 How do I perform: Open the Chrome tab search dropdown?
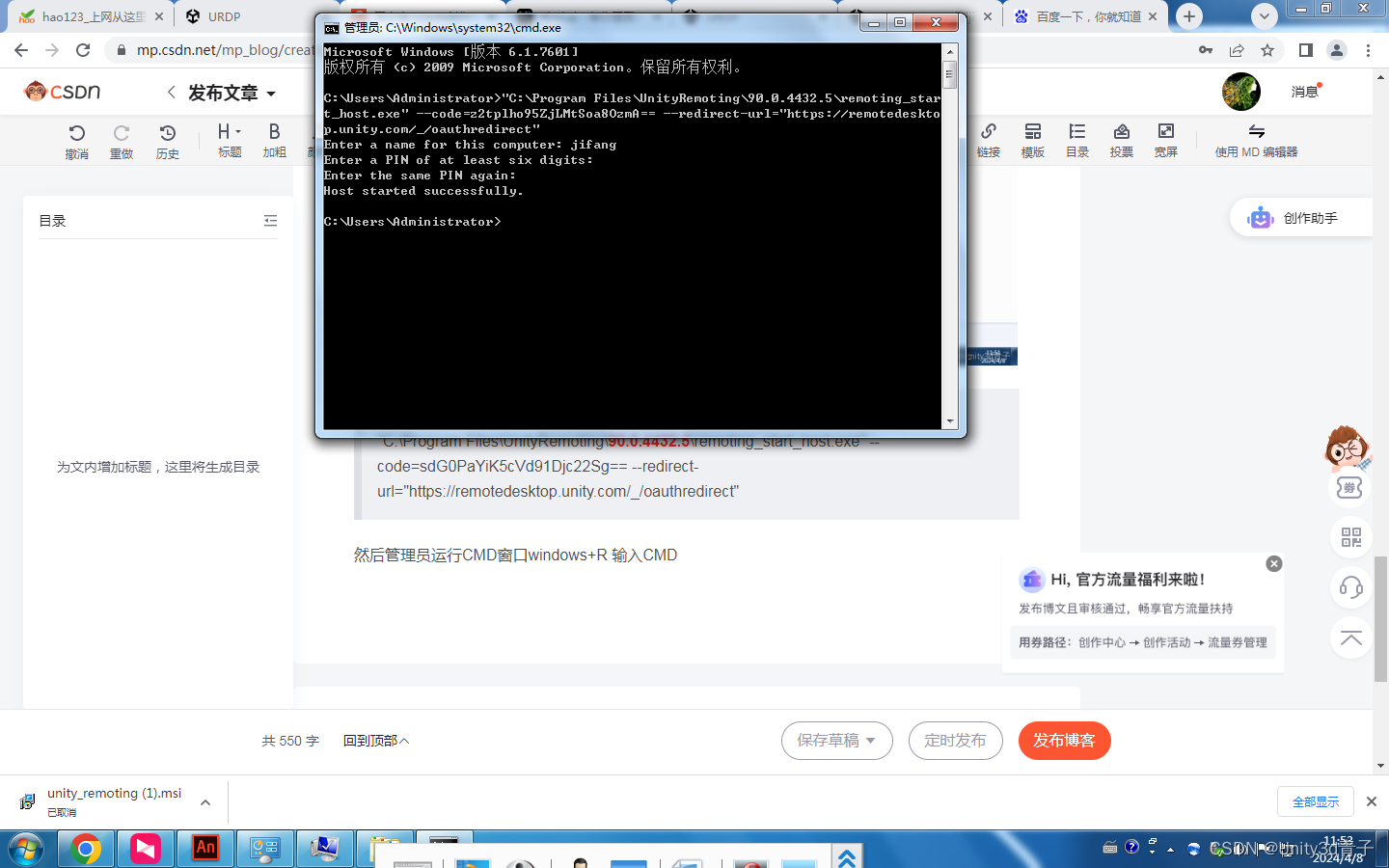click(1264, 15)
